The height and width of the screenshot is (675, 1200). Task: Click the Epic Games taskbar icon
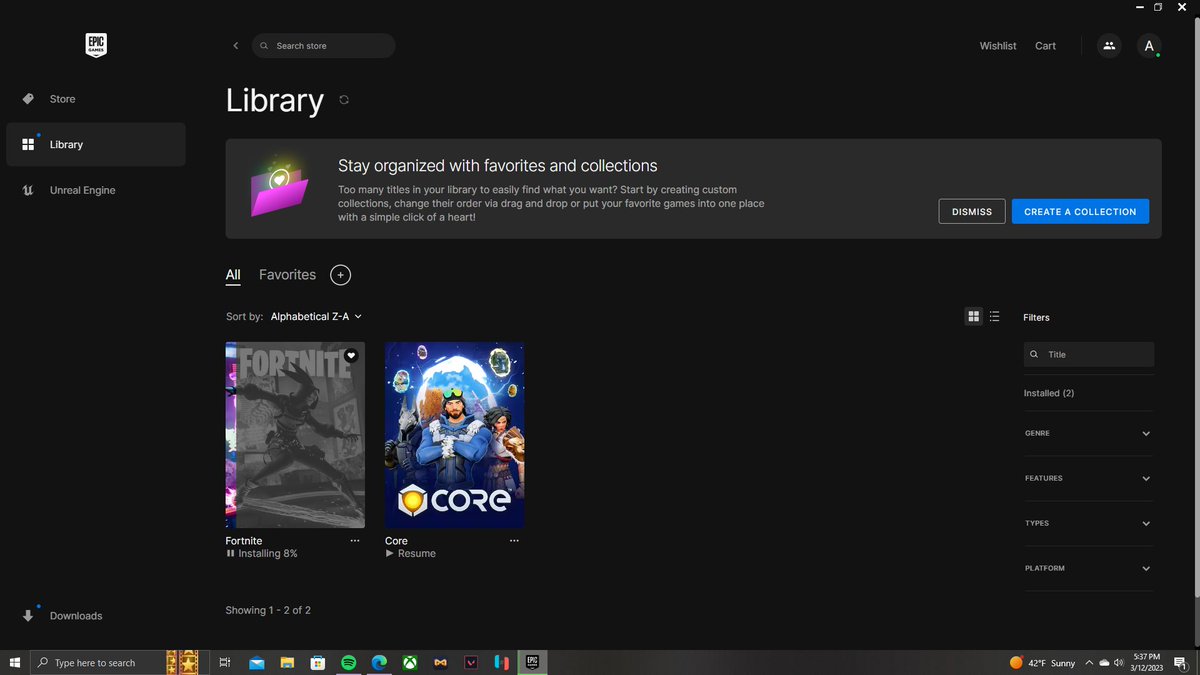coord(533,663)
